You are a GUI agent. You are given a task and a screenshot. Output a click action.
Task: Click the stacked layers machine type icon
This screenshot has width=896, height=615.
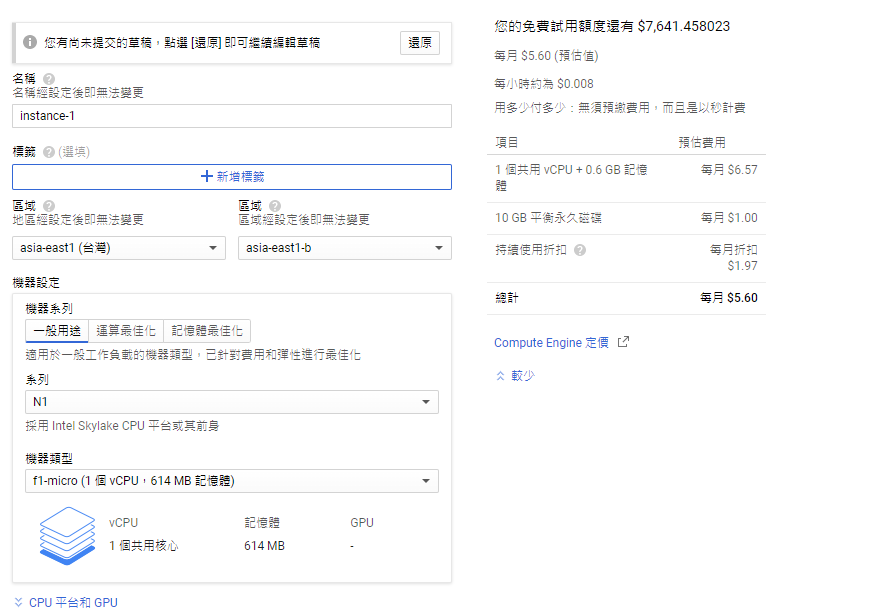(67, 536)
